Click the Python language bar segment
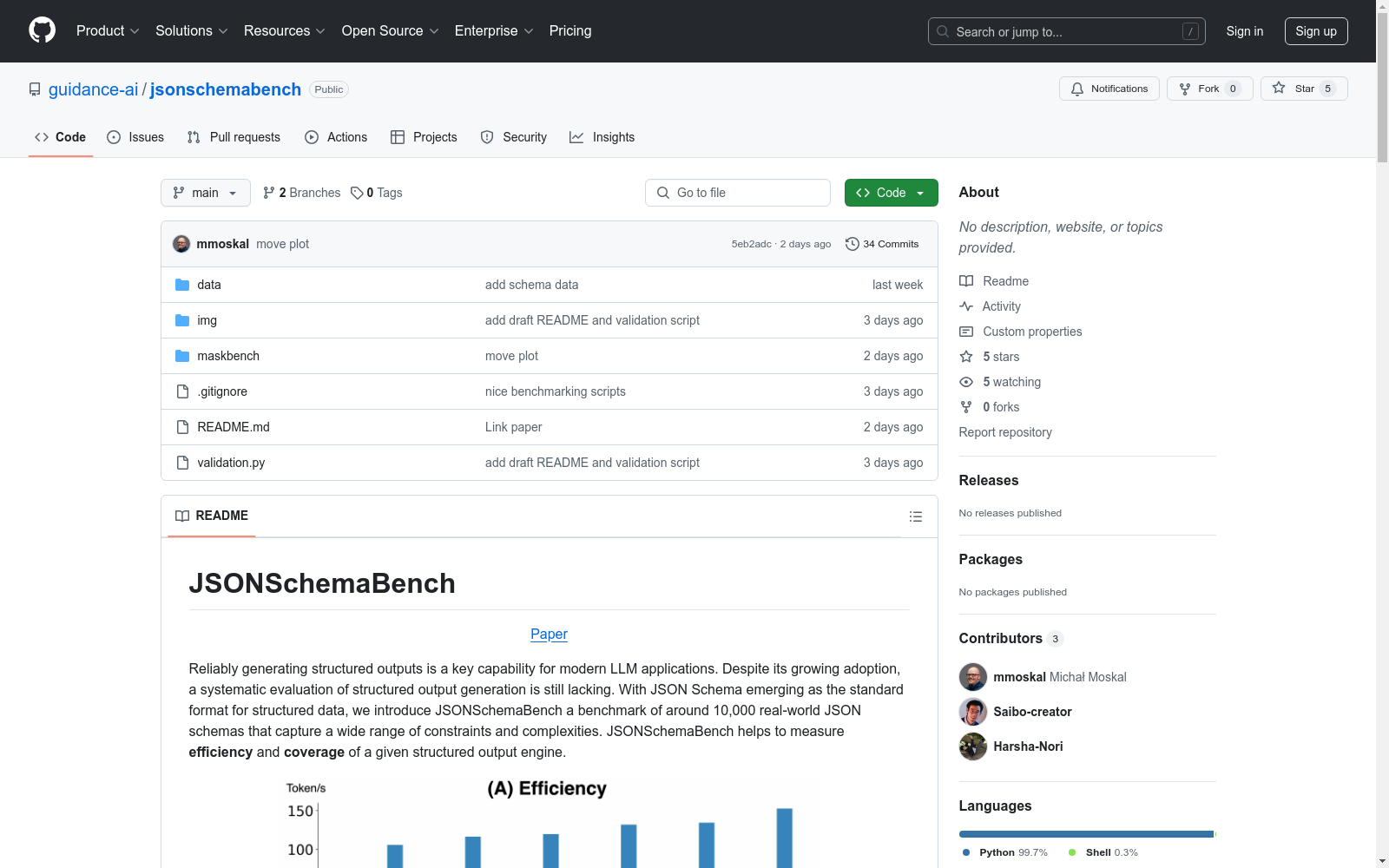The image size is (1389, 868). [x=1086, y=834]
